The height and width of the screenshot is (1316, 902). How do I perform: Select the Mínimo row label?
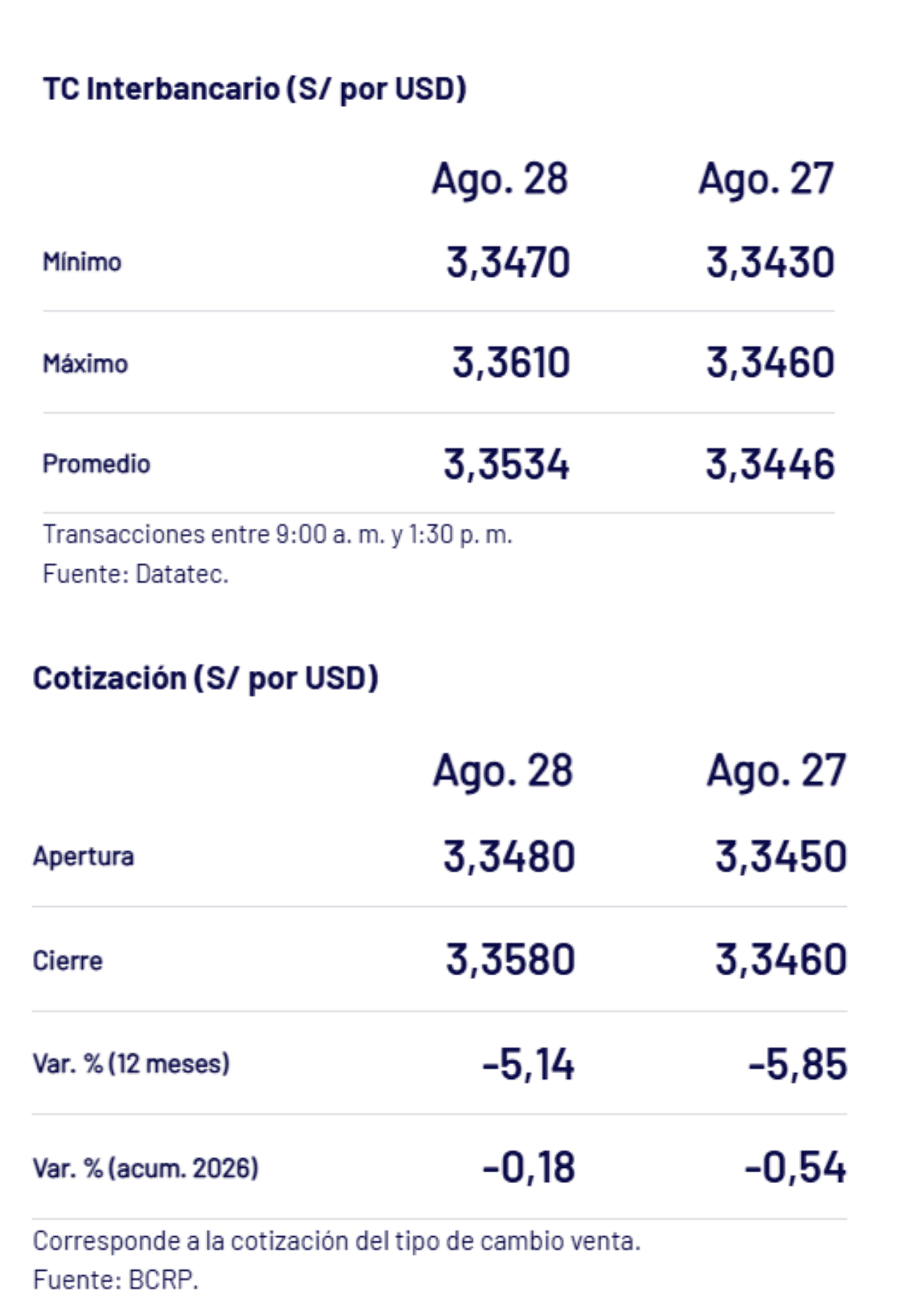tap(82, 262)
